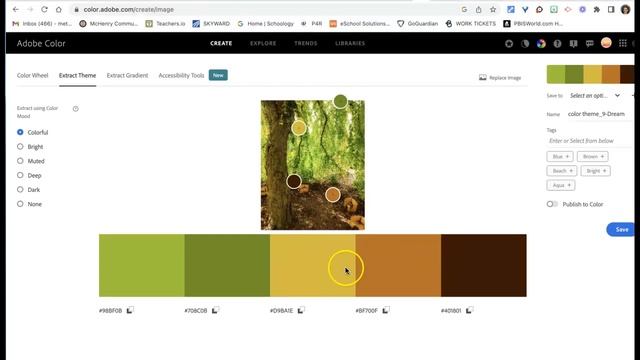
Task: Add the Aqua tag
Action: 561,185
